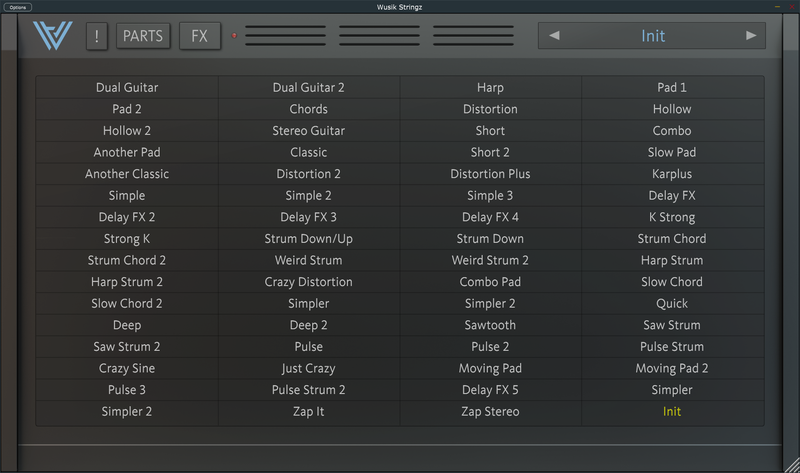Select the Just Crazy preset
This screenshot has width=800, height=473.
coord(309,368)
